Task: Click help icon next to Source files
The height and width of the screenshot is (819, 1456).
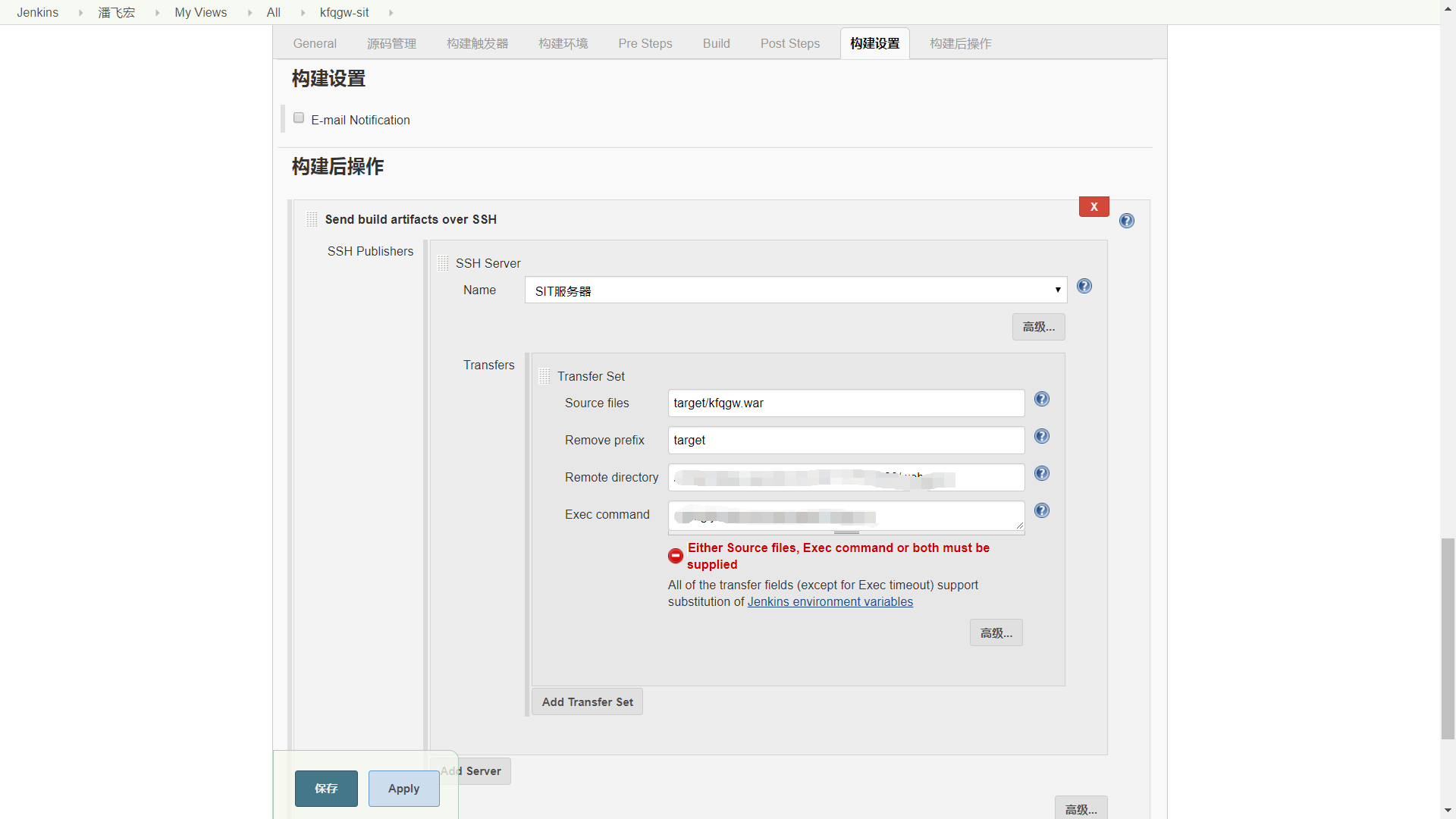Action: point(1042,399)
